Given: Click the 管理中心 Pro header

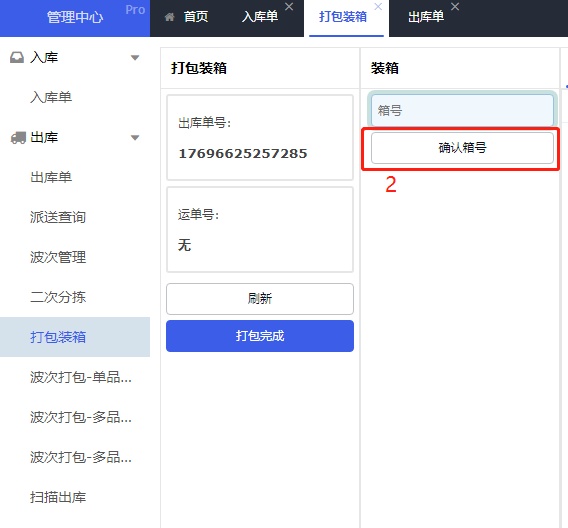Looking at the screenshot, I should point(75,17).
